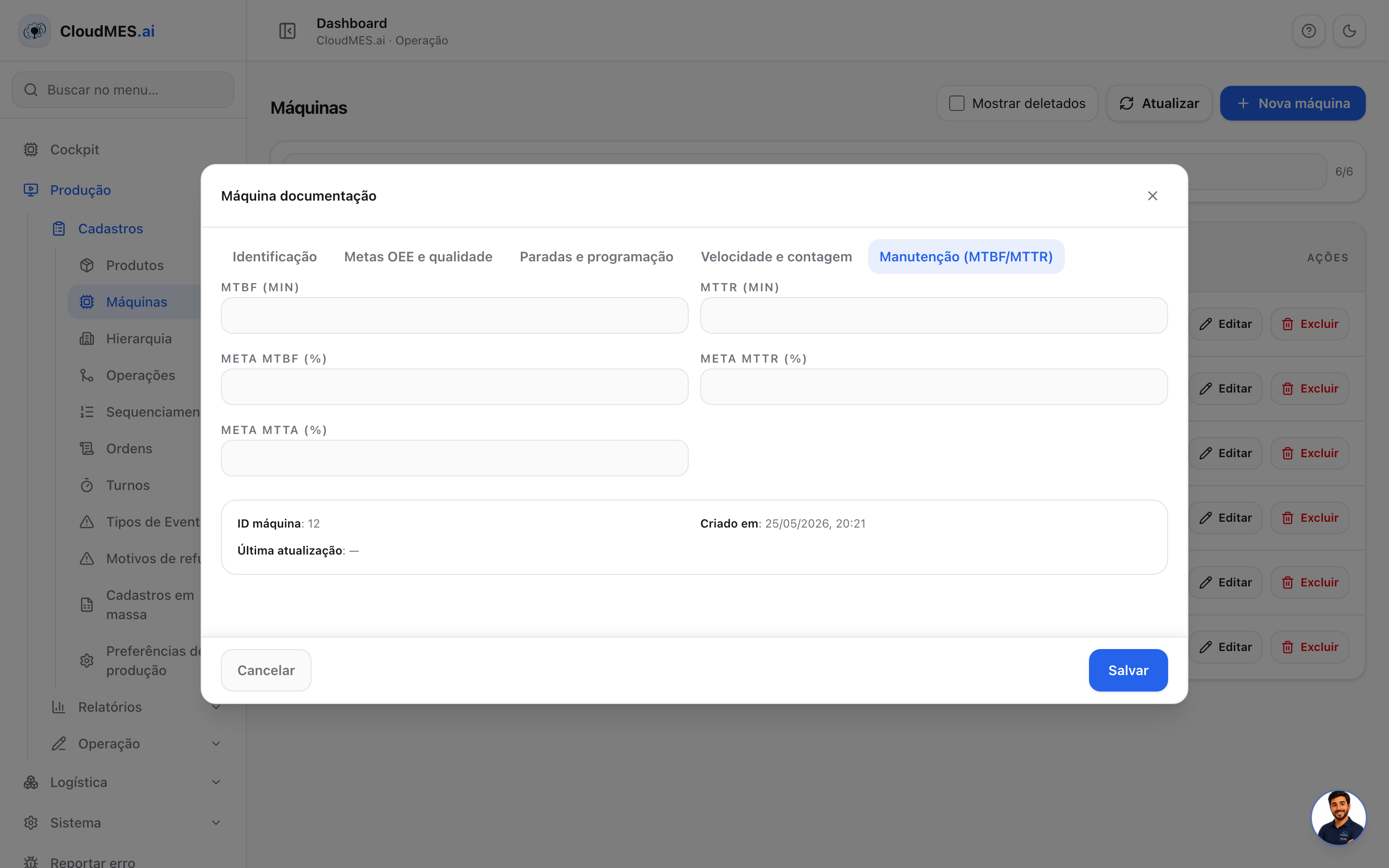Save changes with Salvar button
This screenshot has height=868, width=1389.
tap(1128, 670)
